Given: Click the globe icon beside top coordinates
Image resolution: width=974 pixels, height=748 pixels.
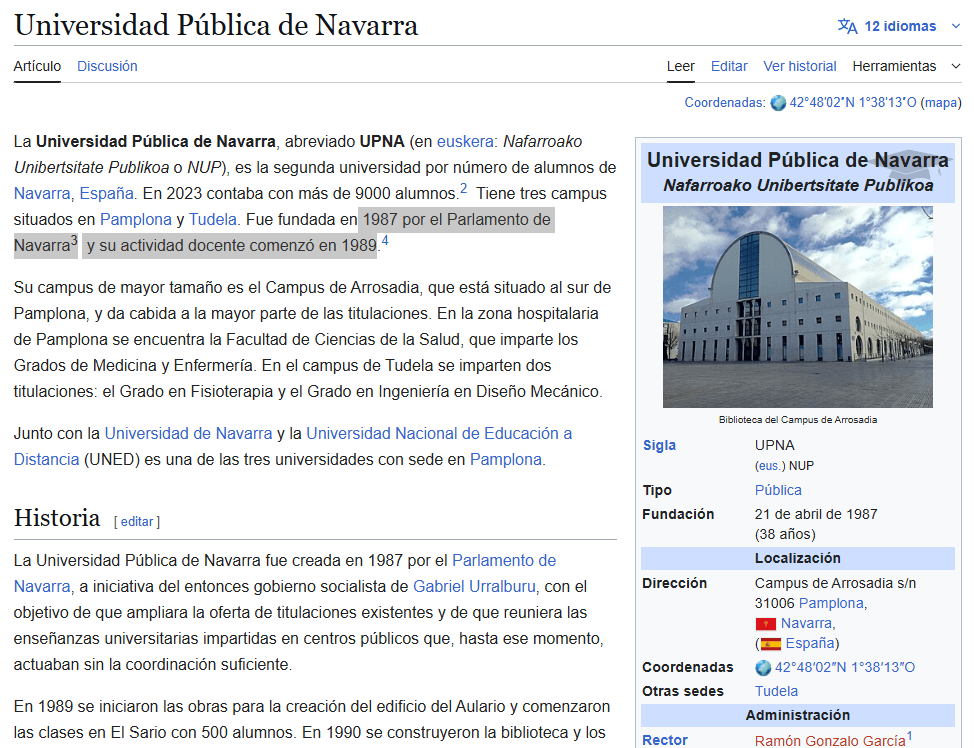Looking at the screenshot, I should point(778,103).
